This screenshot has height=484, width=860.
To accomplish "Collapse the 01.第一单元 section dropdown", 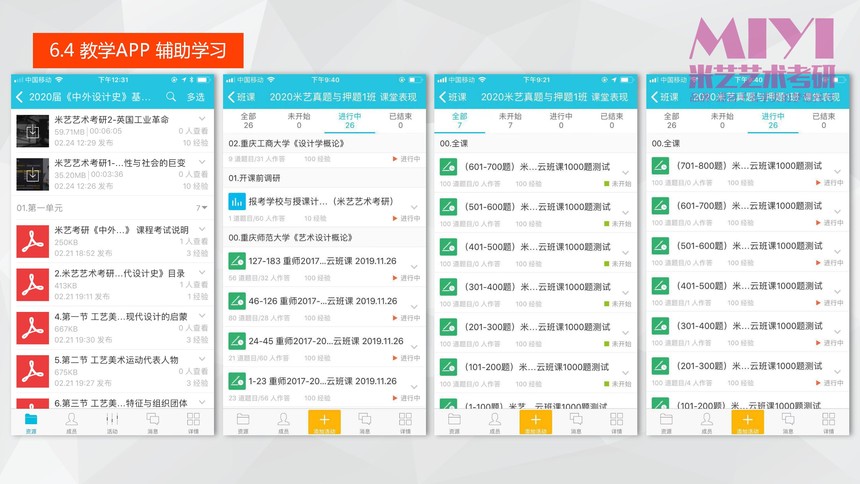I will click(202, 208).
